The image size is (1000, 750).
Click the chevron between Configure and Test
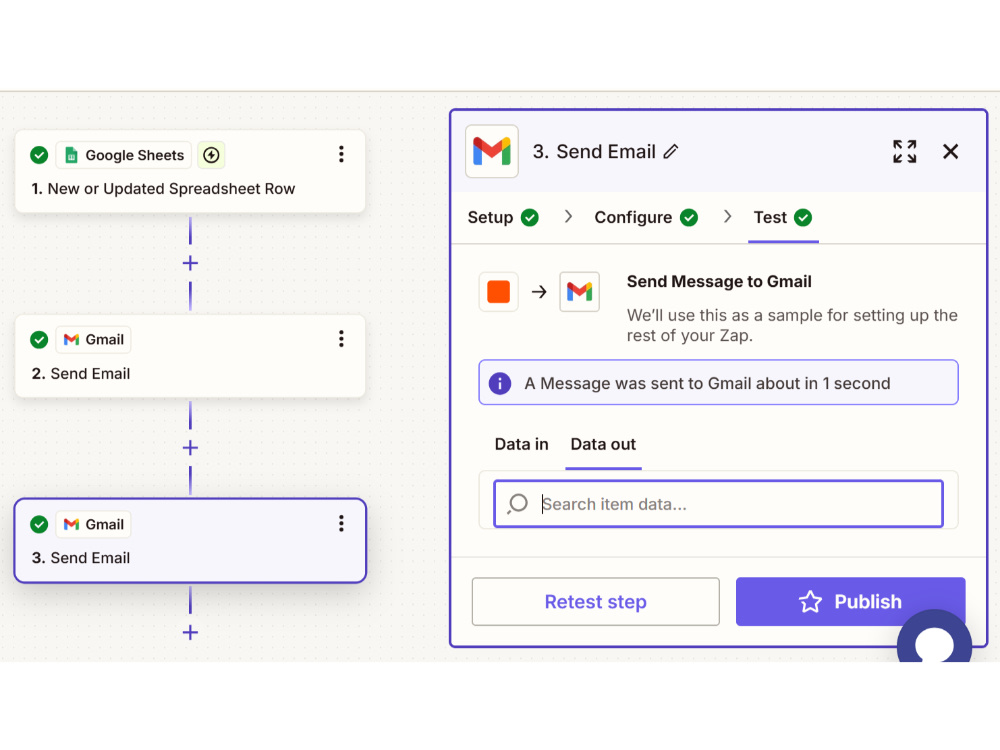click(727, 217)
